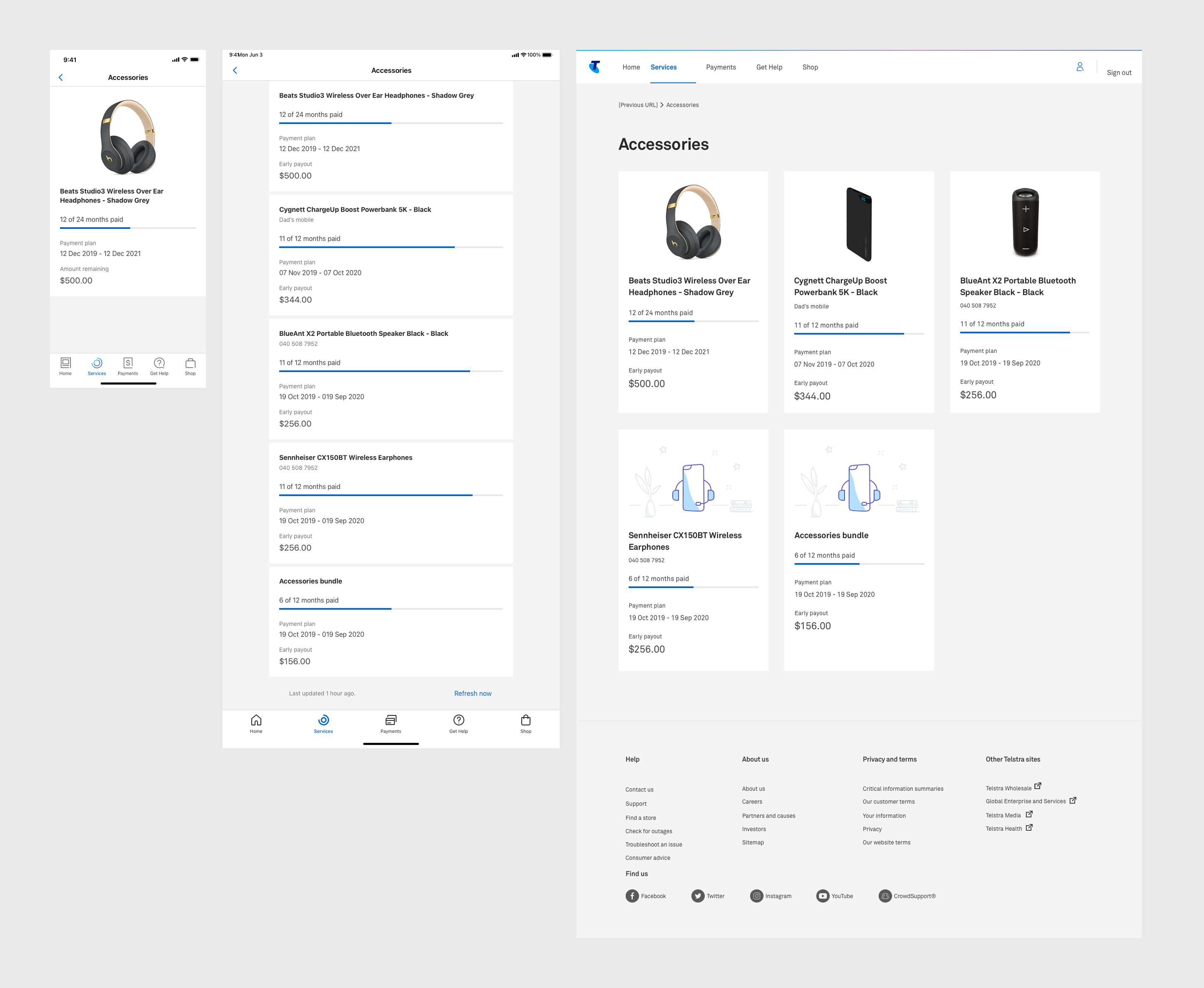Click Beats headphones image on phone screen
This screenshot has height=988, width=1204.
point(128,137)
